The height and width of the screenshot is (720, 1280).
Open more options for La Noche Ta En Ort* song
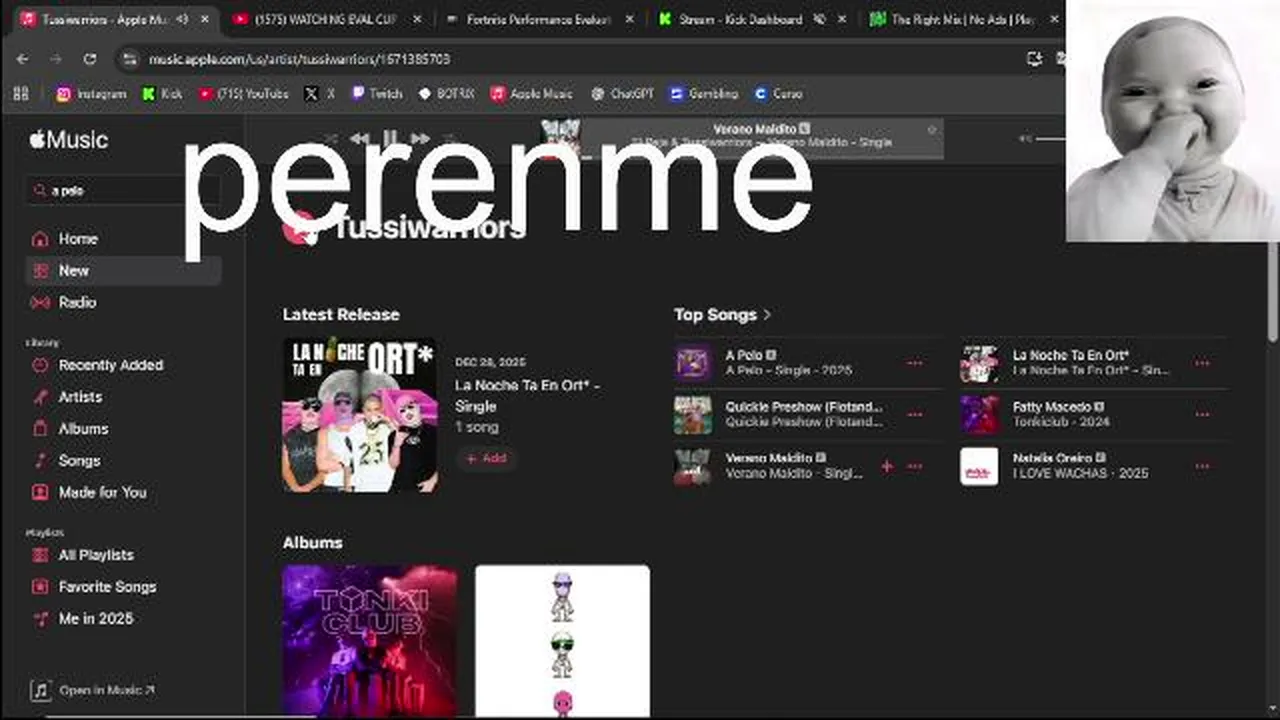(x=1202, y=363)
